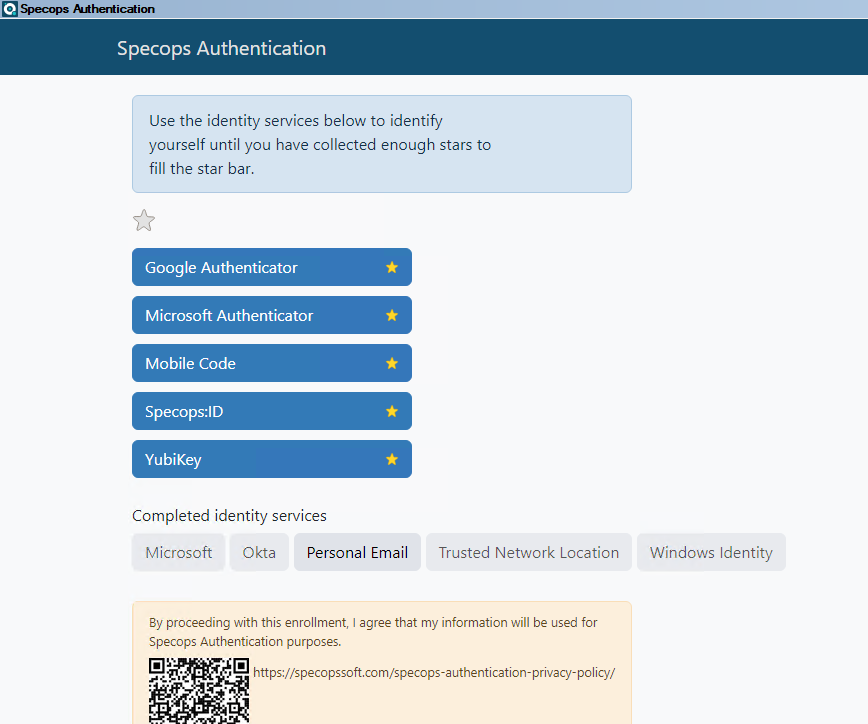
Task: Open Microsoft Authenticator enrollment
Action: pyautogui.click(x=240, y=315)
